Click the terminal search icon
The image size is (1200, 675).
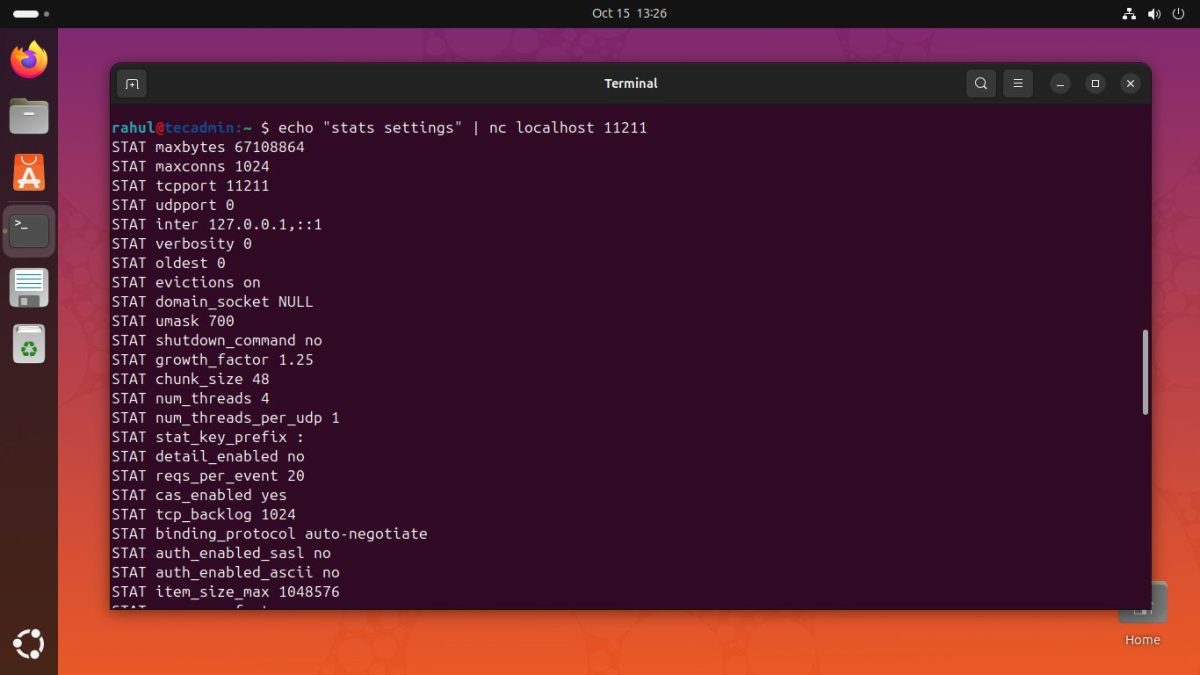coord(981,84)
